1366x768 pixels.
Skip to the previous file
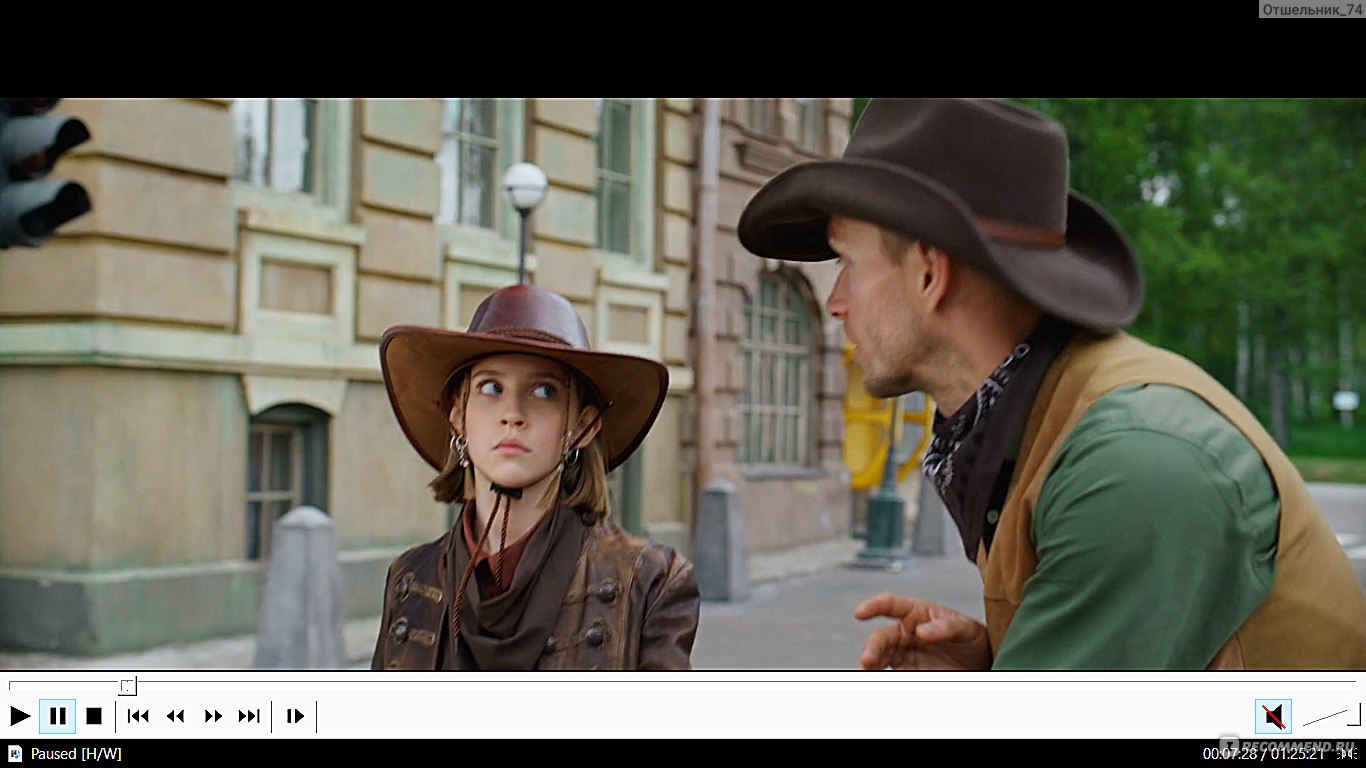tap(138, 716)
